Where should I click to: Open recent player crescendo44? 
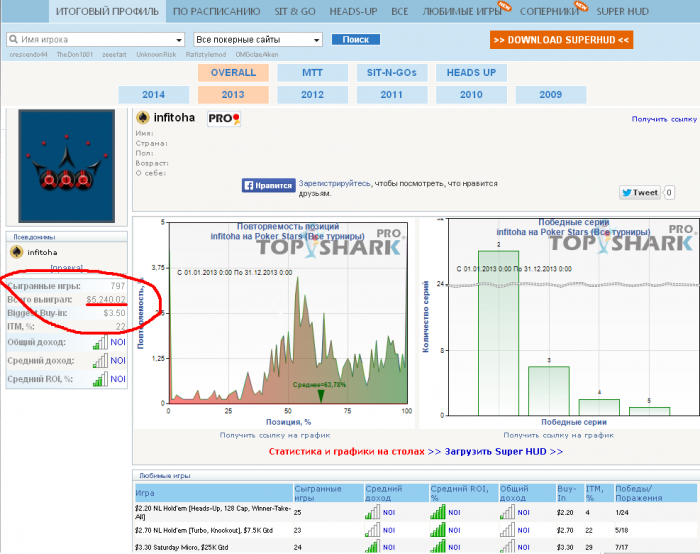(x=28, y=54)
